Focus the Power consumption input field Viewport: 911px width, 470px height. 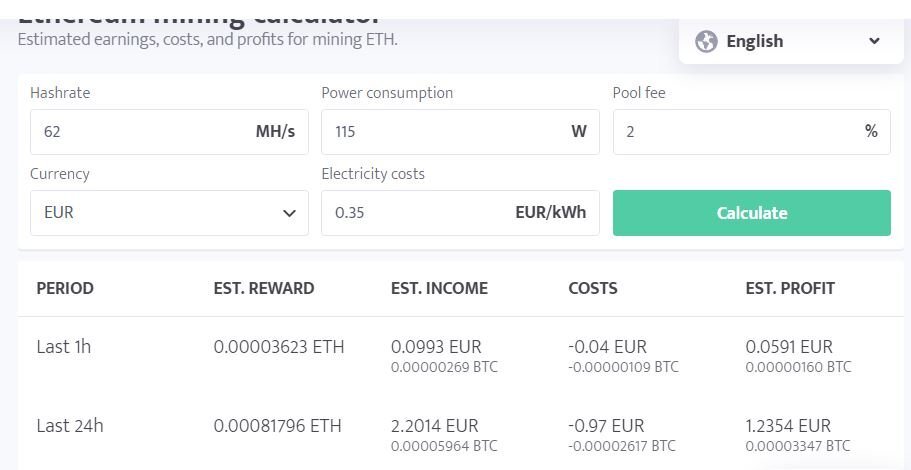(460, 132)
